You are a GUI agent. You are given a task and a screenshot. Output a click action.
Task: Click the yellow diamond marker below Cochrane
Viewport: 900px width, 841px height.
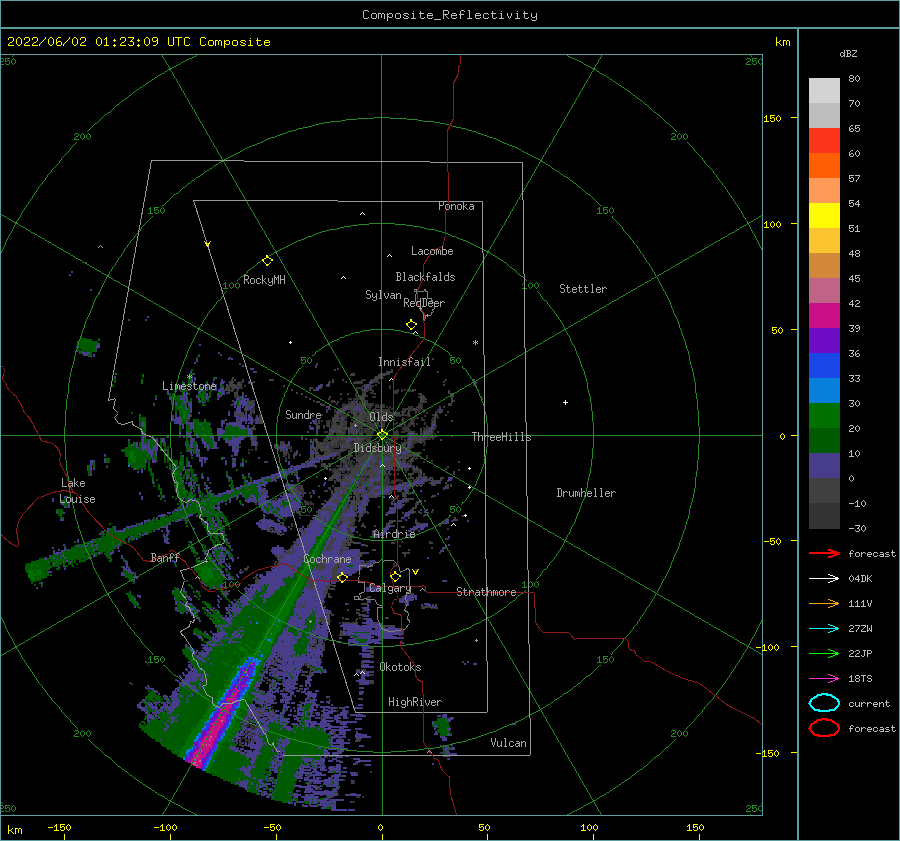(342, 577)
